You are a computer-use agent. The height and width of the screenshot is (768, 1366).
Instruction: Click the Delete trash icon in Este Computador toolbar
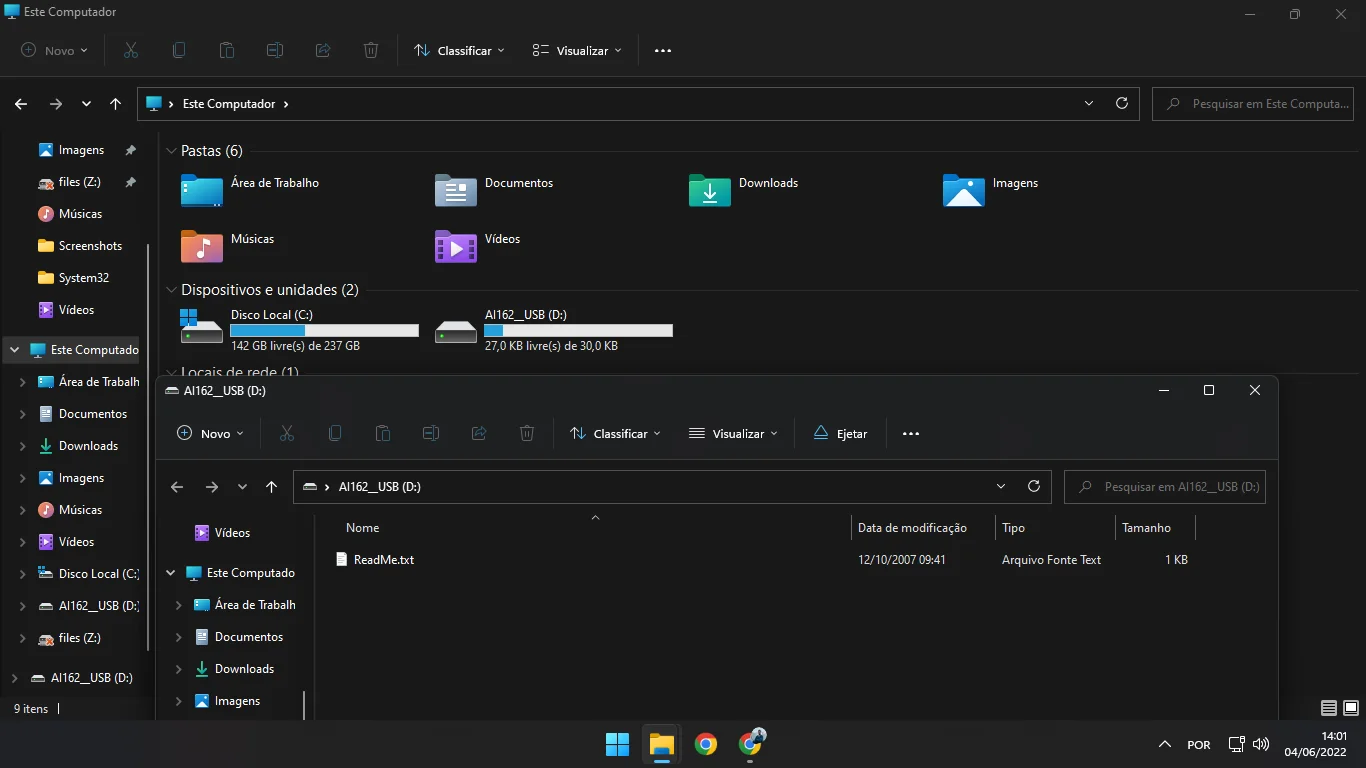pos(371,50)
